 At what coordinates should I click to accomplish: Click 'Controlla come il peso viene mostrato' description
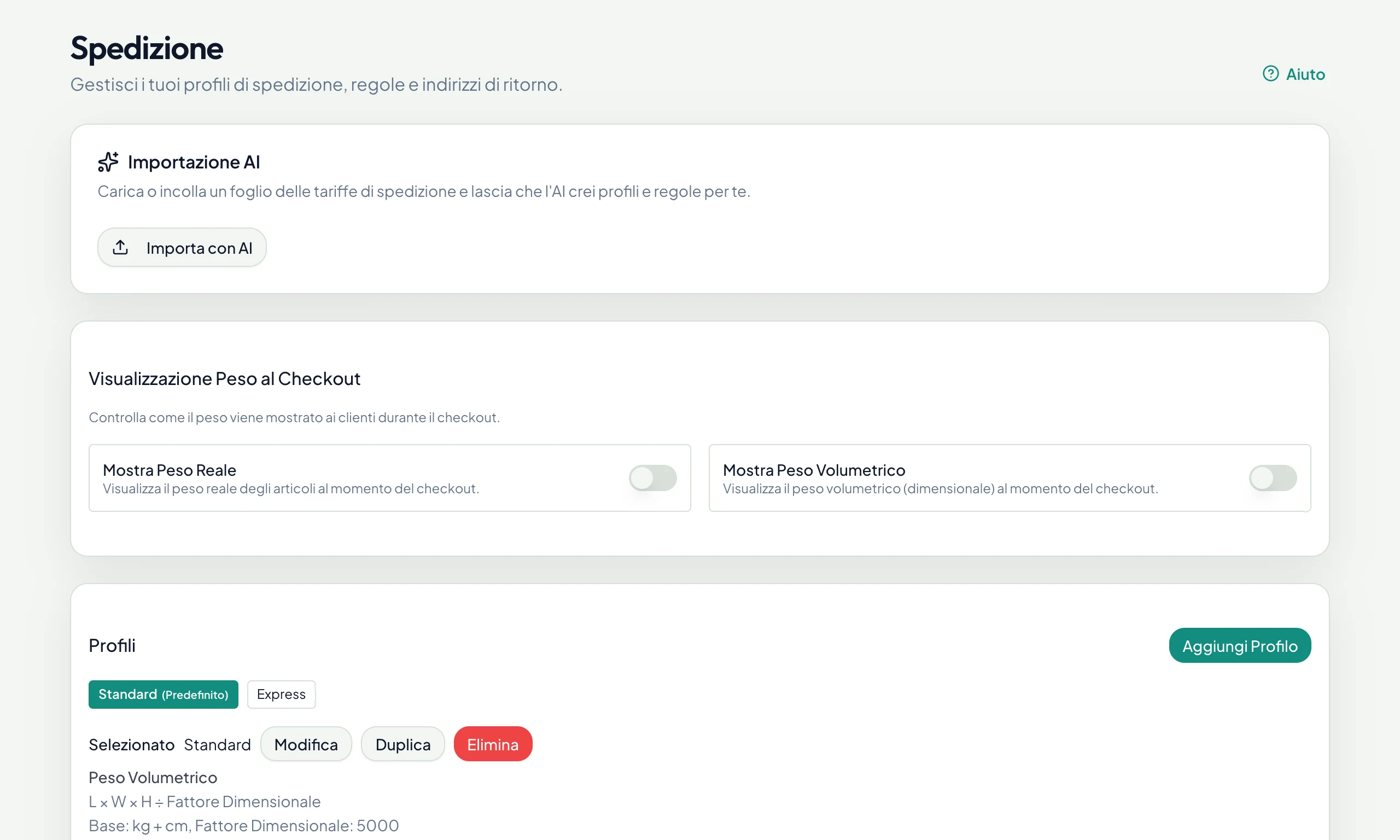pos(294,417)
